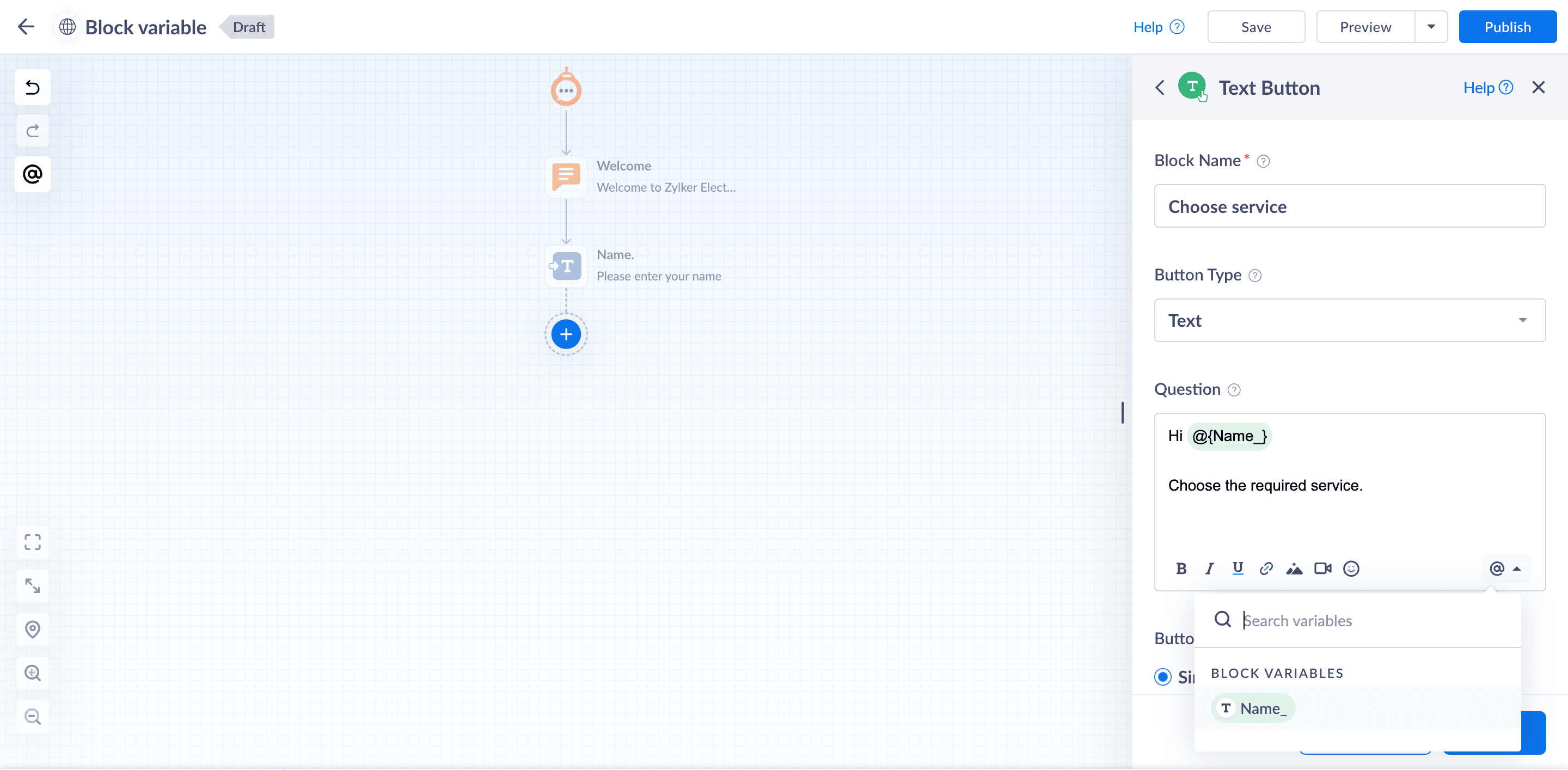Click the Publish button
Image resolution: width=1568 pixels, height=770 pixels.
coord(1506,27)
